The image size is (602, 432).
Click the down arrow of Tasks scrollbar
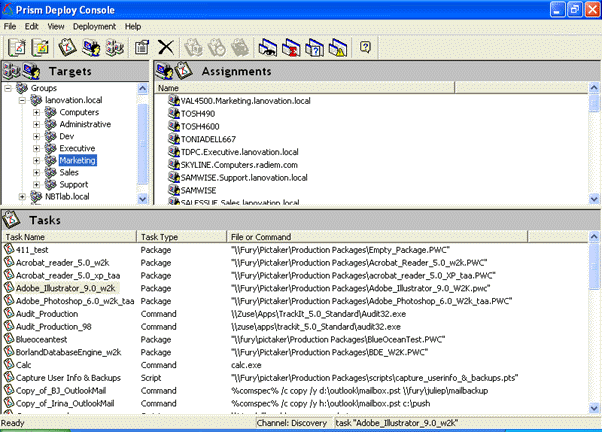[x=594, y=408]
